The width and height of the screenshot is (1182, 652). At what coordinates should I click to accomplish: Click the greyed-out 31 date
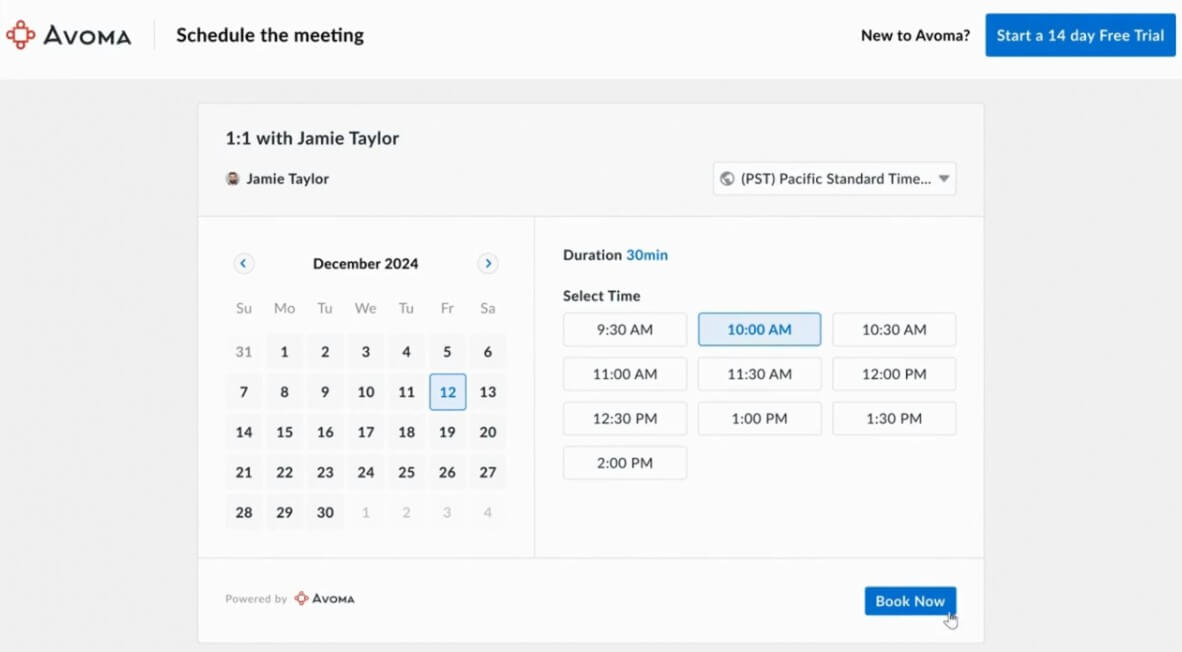pyautogui.click(x=243, y=351)
